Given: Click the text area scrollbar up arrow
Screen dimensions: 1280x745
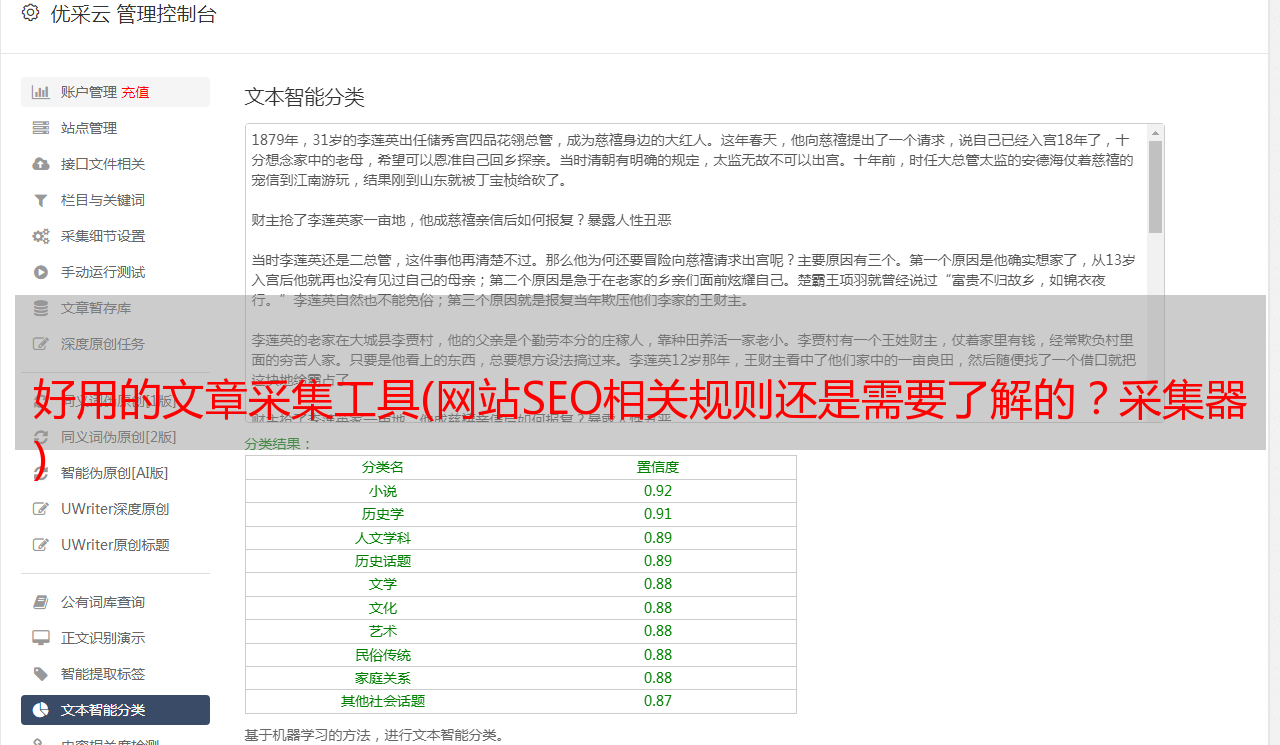Looking at the screenshot, I should (x=1156, y=132).
